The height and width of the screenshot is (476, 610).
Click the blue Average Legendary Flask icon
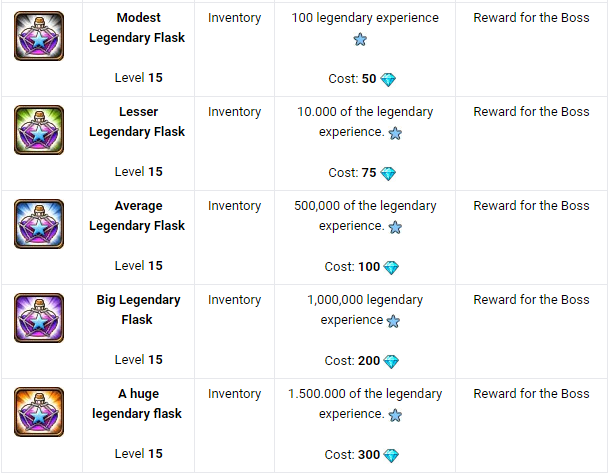tap(39, 224)
